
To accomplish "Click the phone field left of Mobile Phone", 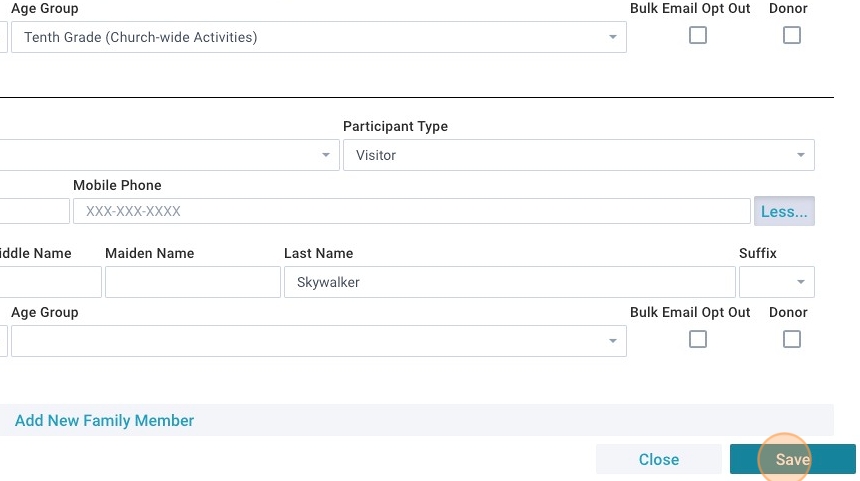I will 34,212.
